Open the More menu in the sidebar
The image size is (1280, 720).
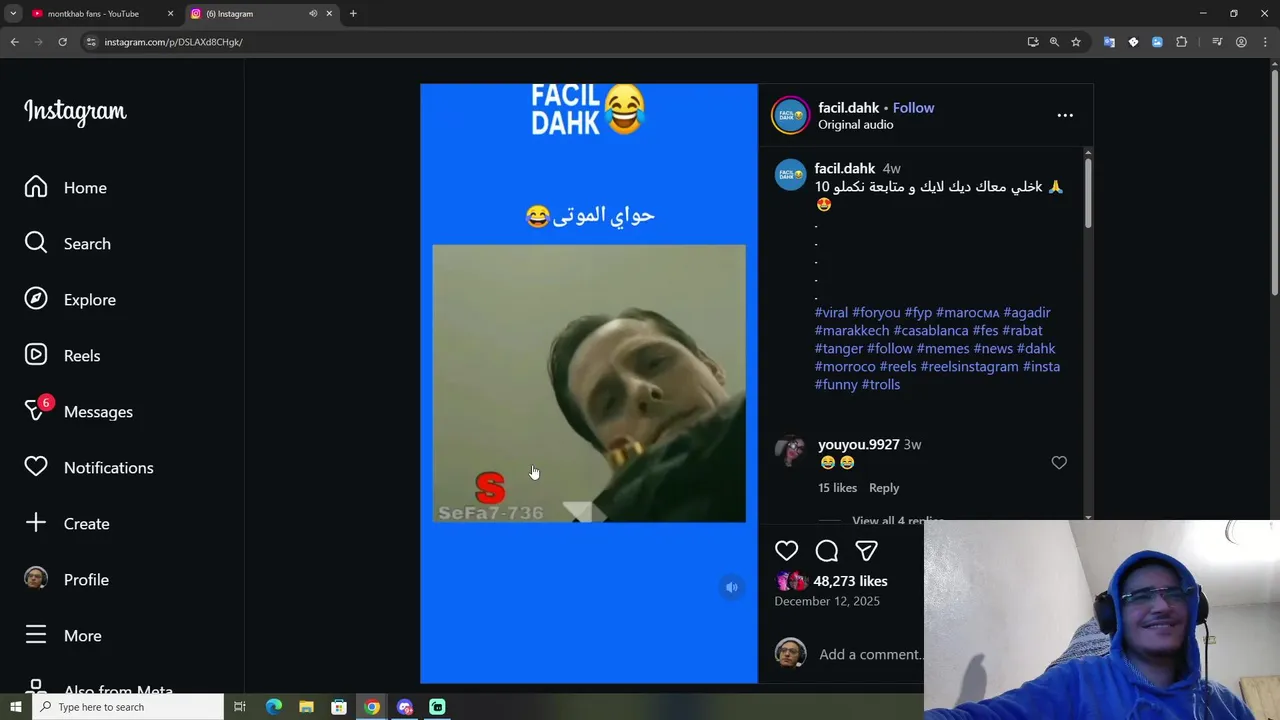62,636
